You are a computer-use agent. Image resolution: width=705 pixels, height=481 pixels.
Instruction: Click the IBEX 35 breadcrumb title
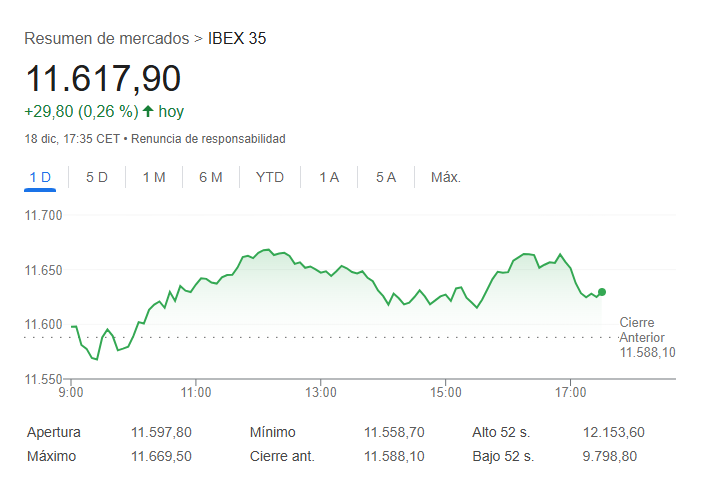click(x=237, y=39)
